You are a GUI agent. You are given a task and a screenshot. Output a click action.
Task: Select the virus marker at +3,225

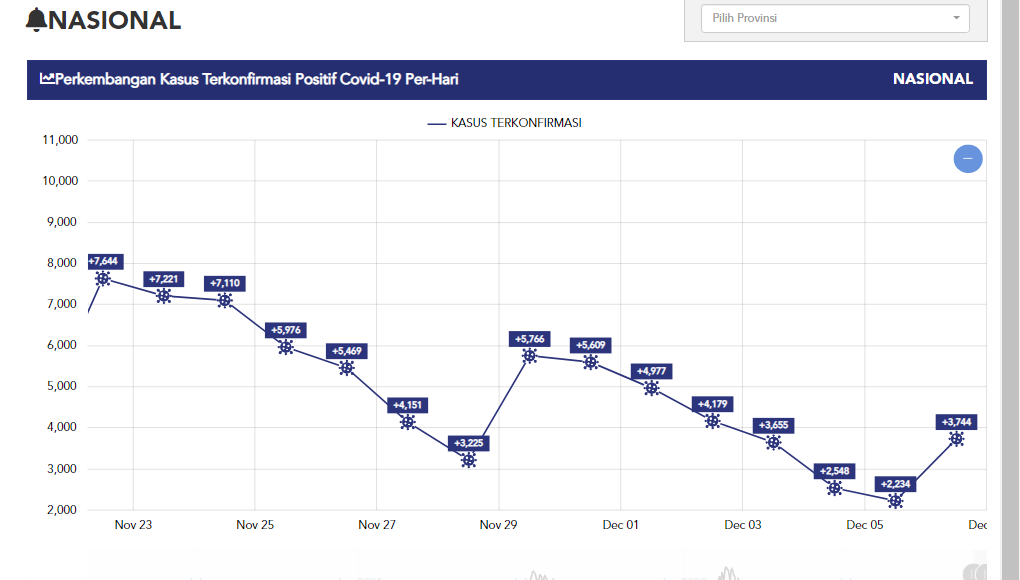[468, 460]
